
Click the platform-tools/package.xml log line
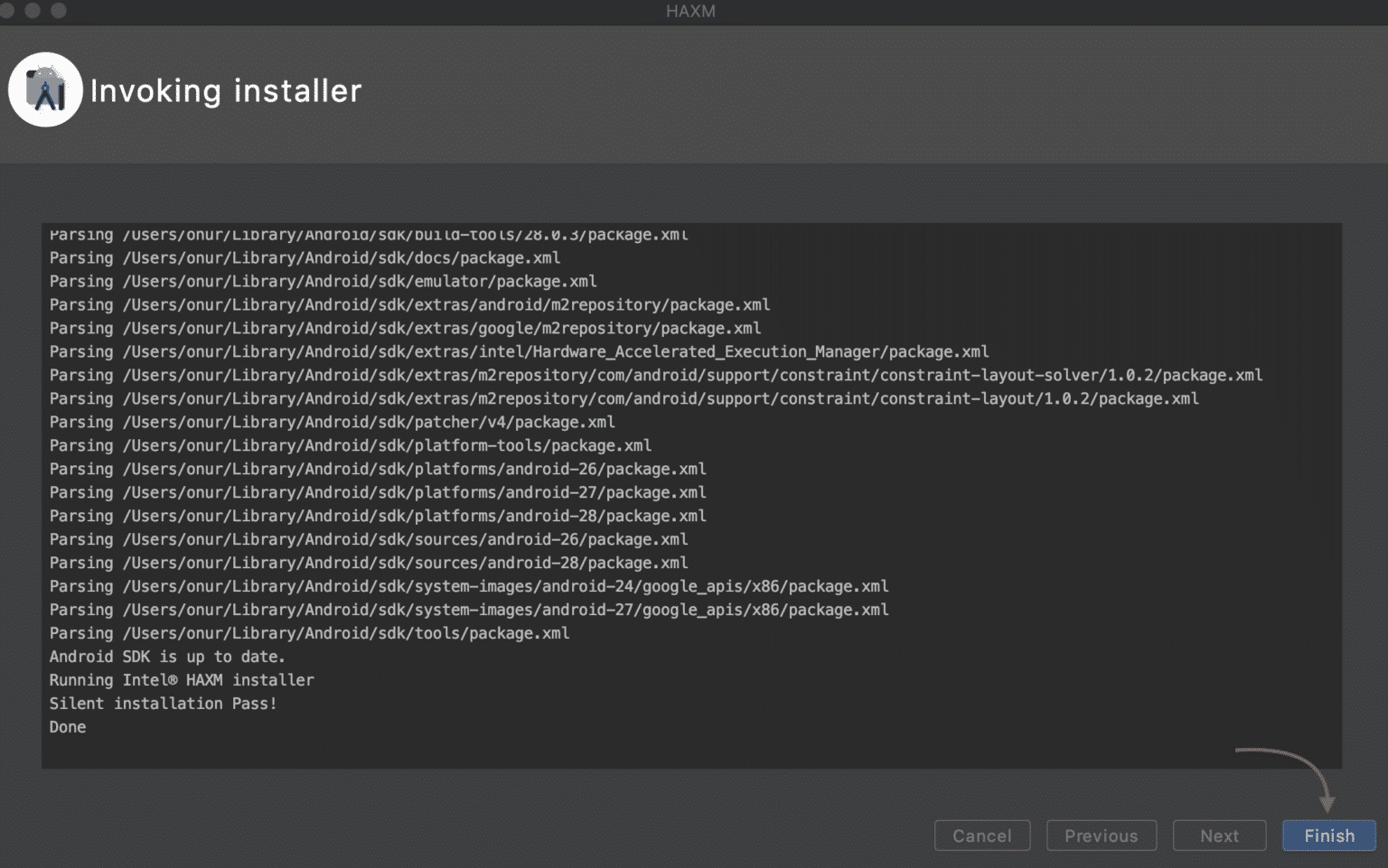tap(351, 445)
